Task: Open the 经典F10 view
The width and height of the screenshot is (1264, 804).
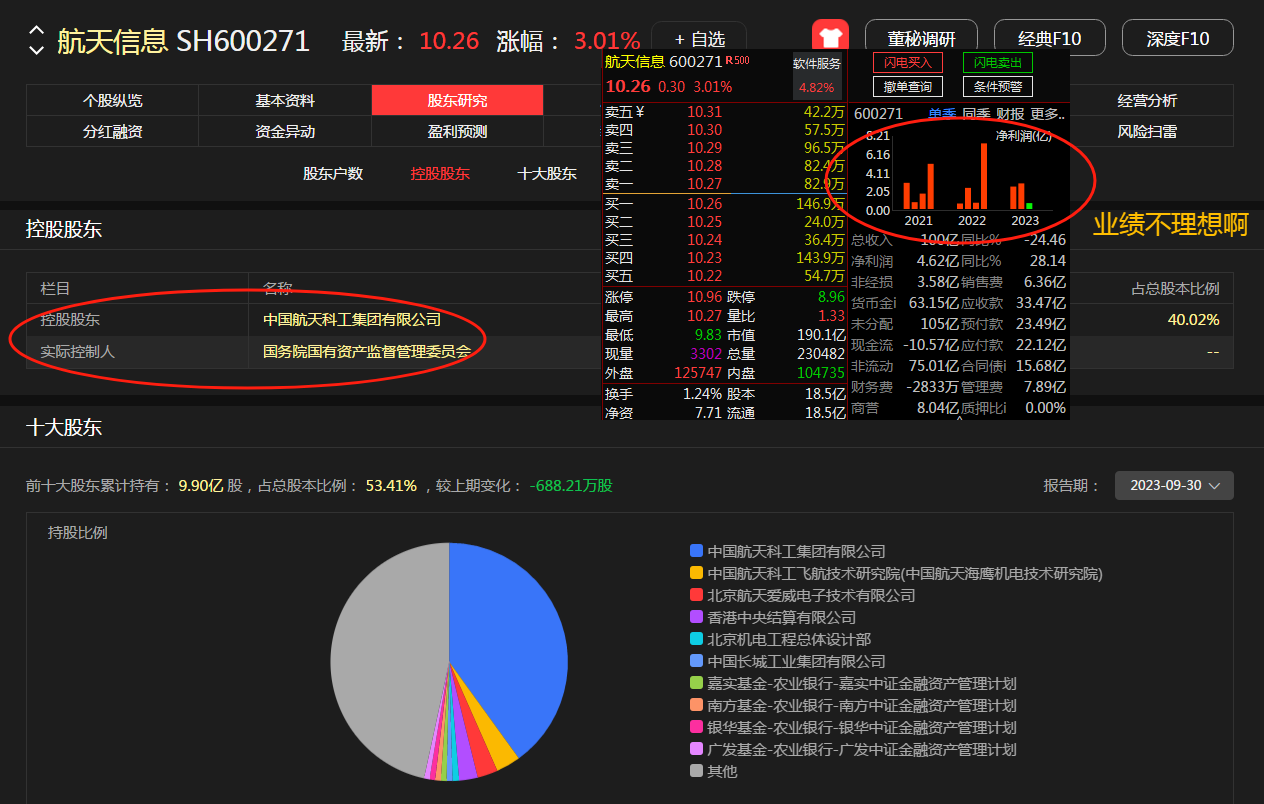Action: pos(1050,39)
